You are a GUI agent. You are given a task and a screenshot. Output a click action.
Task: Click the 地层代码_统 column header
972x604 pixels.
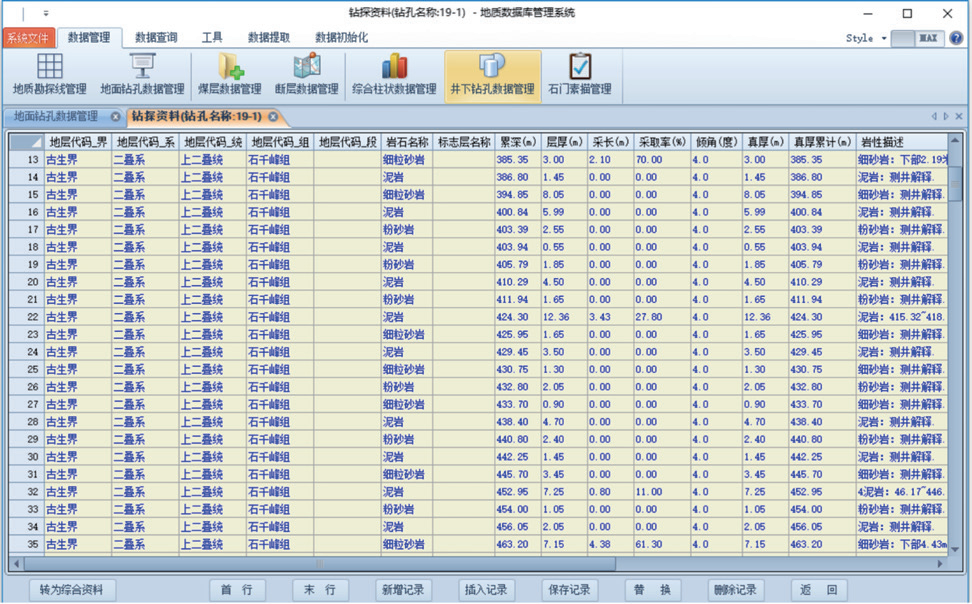[213, 142]
